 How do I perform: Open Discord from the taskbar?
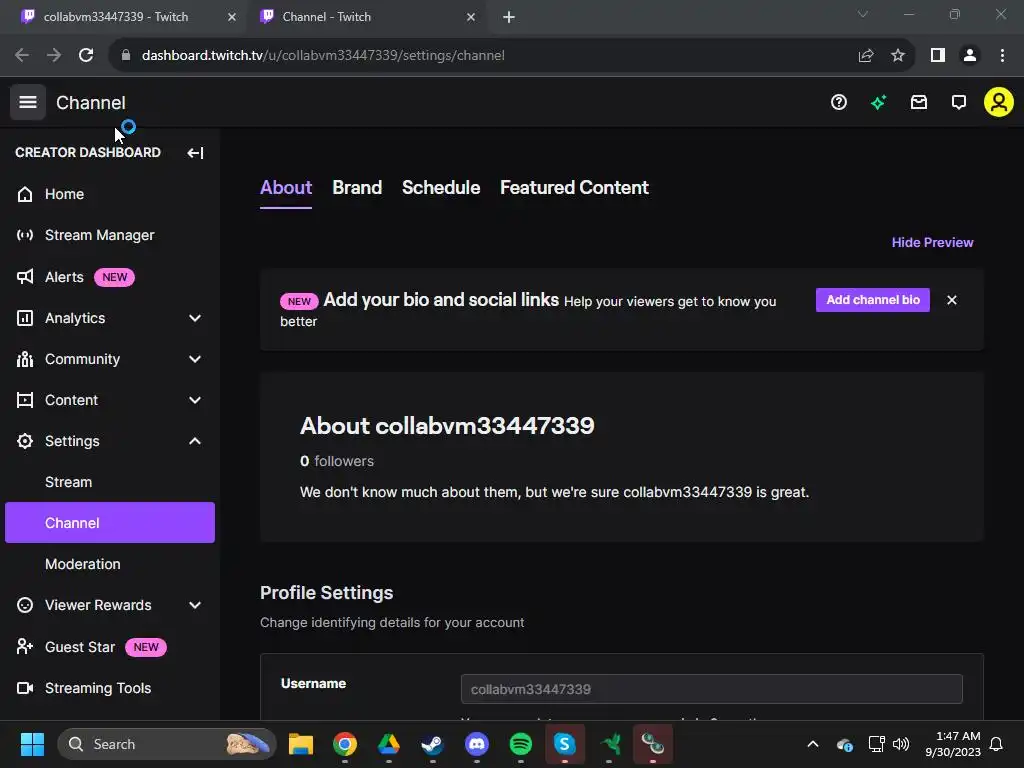click(x=477, y=744)
